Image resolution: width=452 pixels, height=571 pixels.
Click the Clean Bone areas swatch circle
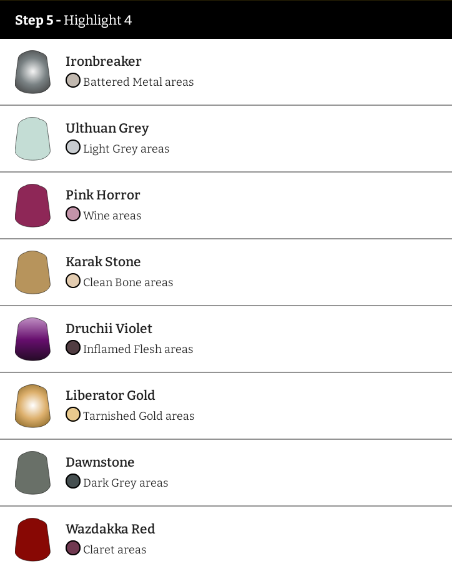pos(73,281)
